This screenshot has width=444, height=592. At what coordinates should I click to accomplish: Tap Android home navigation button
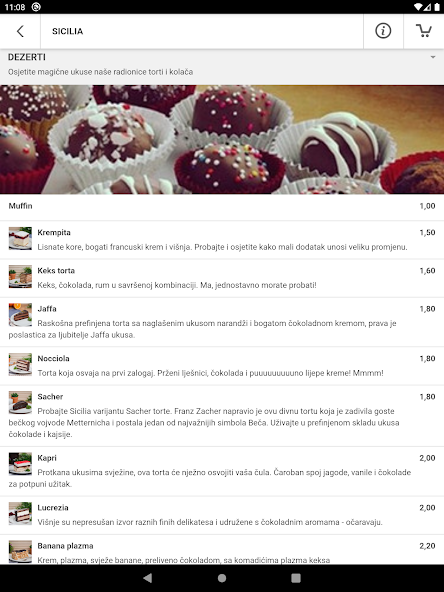[x=222, y=578]
